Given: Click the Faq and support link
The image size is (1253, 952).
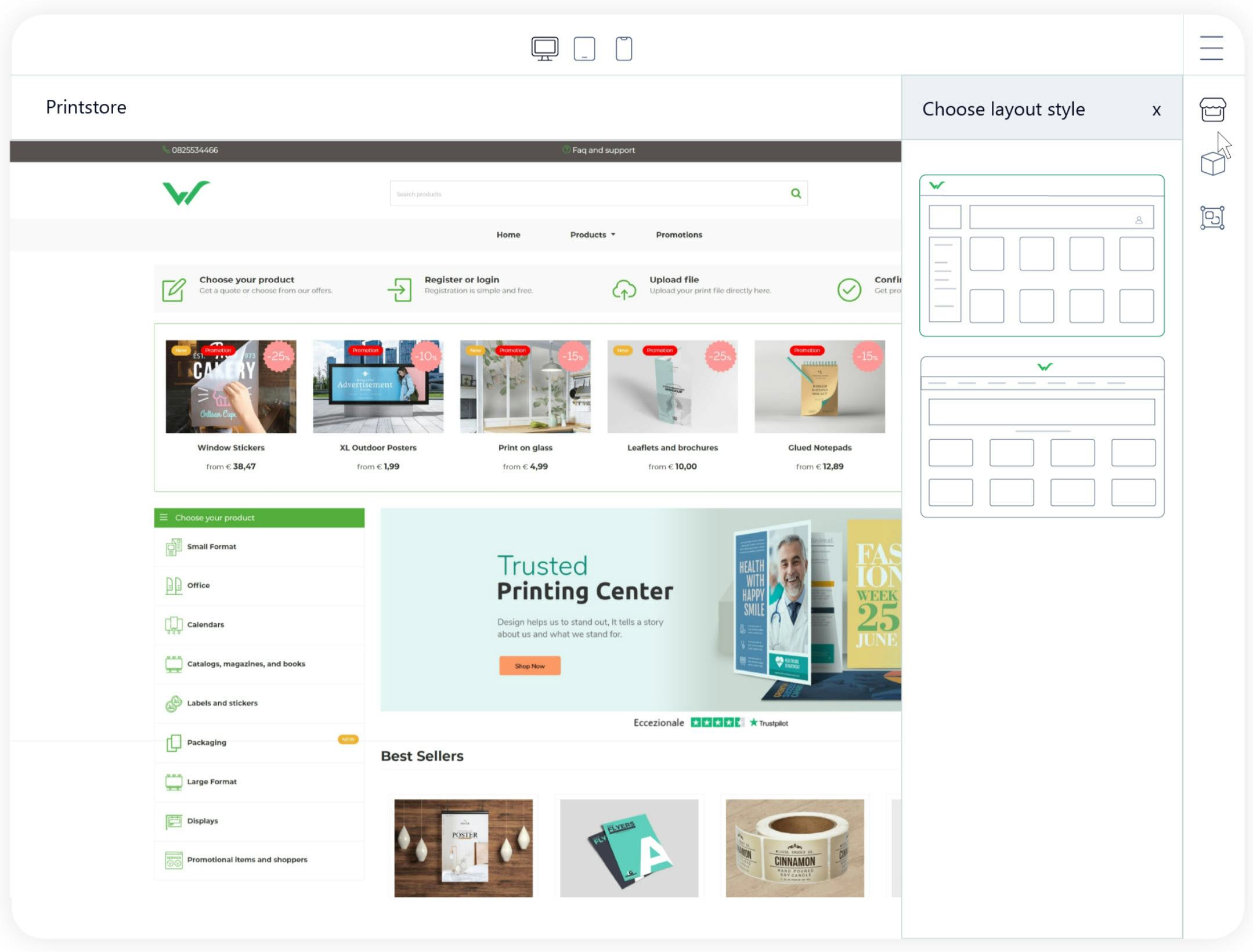Looking at the screenshot, I should [602, 150].
